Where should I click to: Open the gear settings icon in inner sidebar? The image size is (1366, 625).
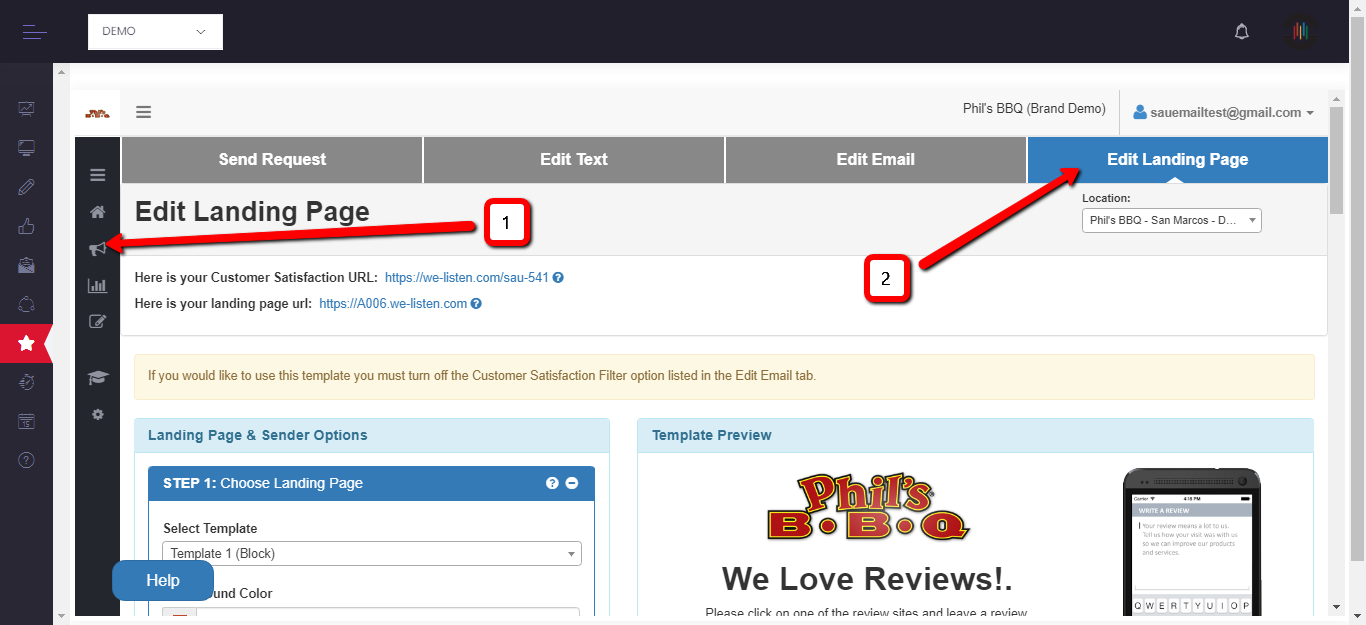pyautogui.click(x=97, y=414)
